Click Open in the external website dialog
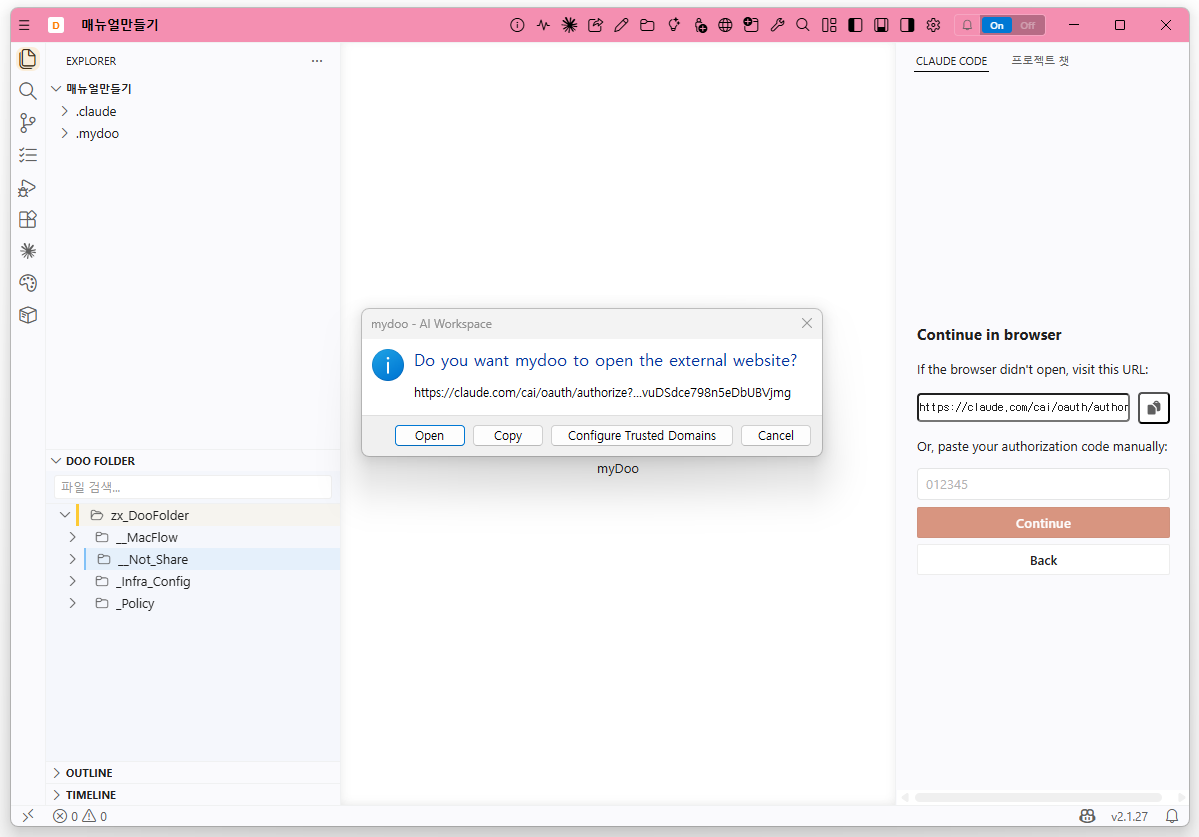 430,436
